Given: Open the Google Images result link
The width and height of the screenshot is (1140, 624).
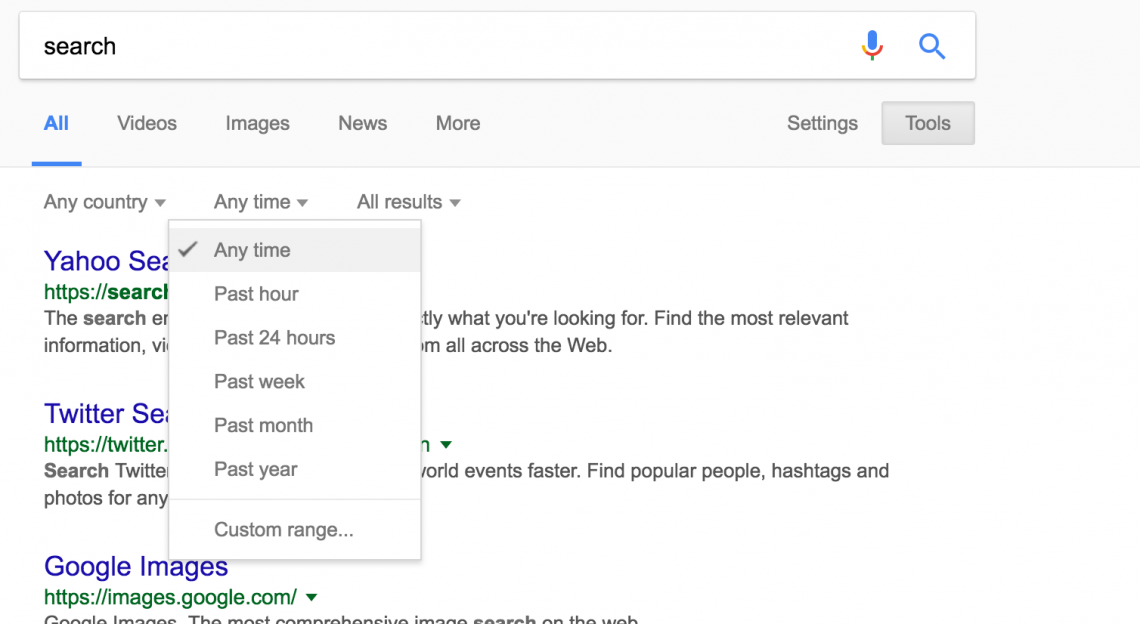Looking at the screenshot, I should (x=135, y=566).
